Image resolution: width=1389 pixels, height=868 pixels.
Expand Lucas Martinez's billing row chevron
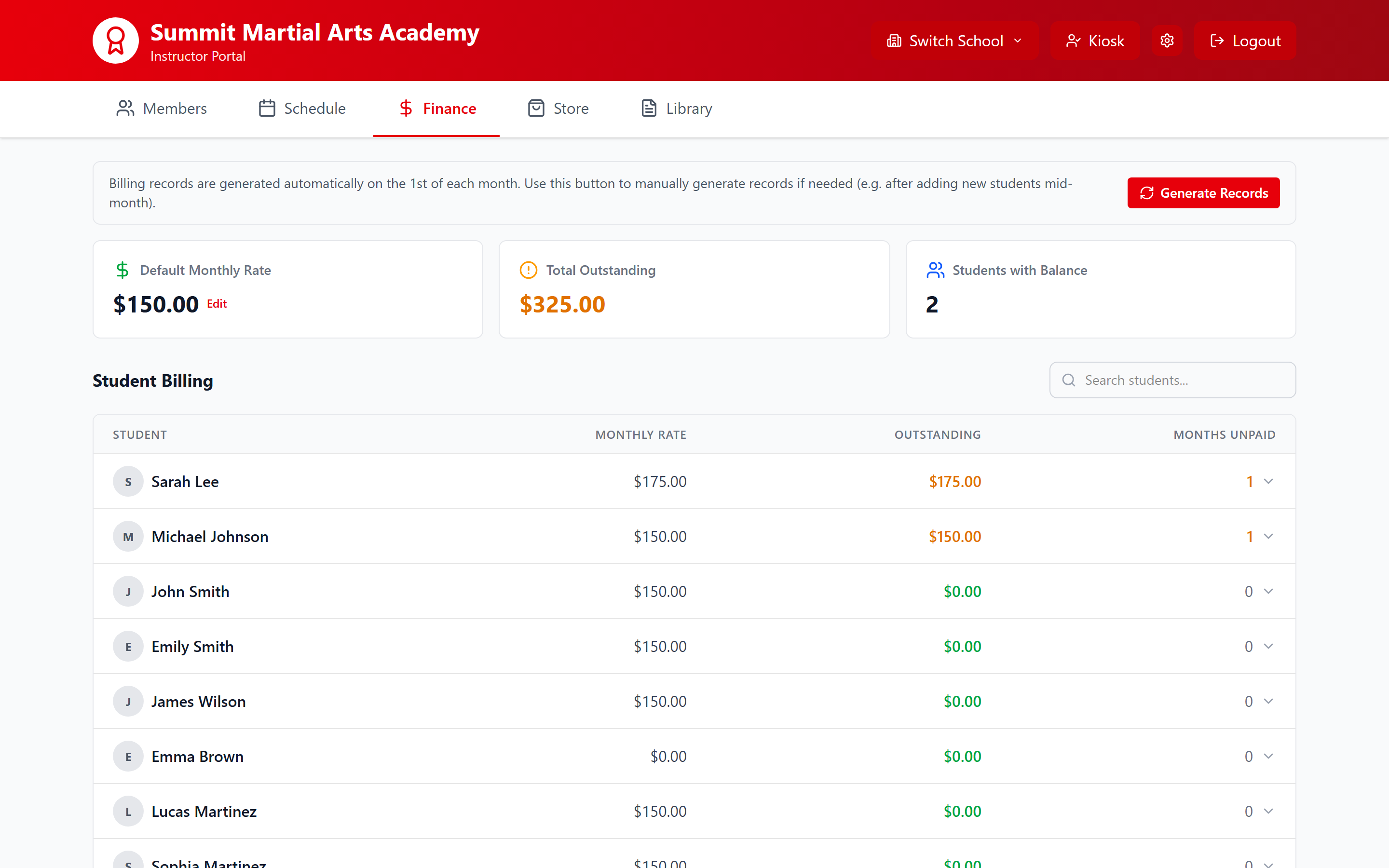click(1268, 811)
